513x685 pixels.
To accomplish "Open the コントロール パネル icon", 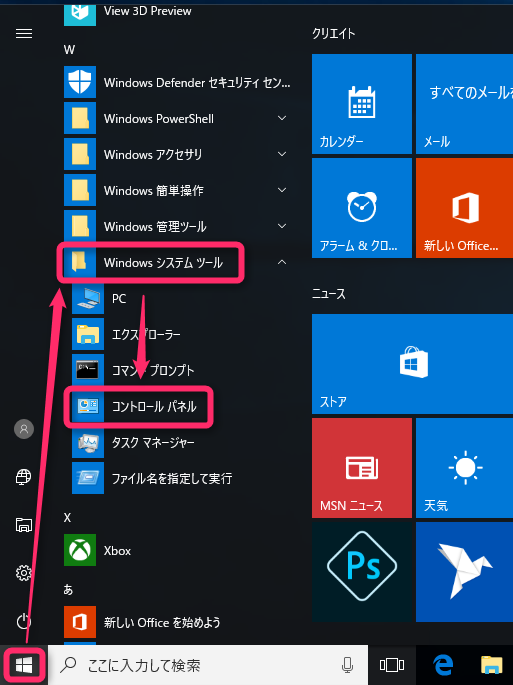I will click(88, 406).
